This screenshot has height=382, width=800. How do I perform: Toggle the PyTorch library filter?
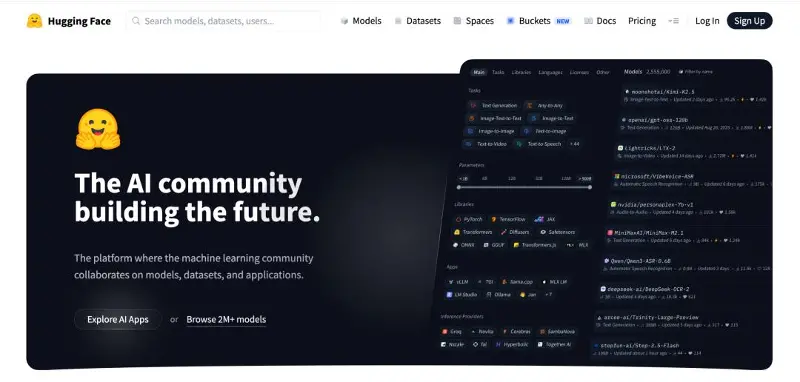468,219
